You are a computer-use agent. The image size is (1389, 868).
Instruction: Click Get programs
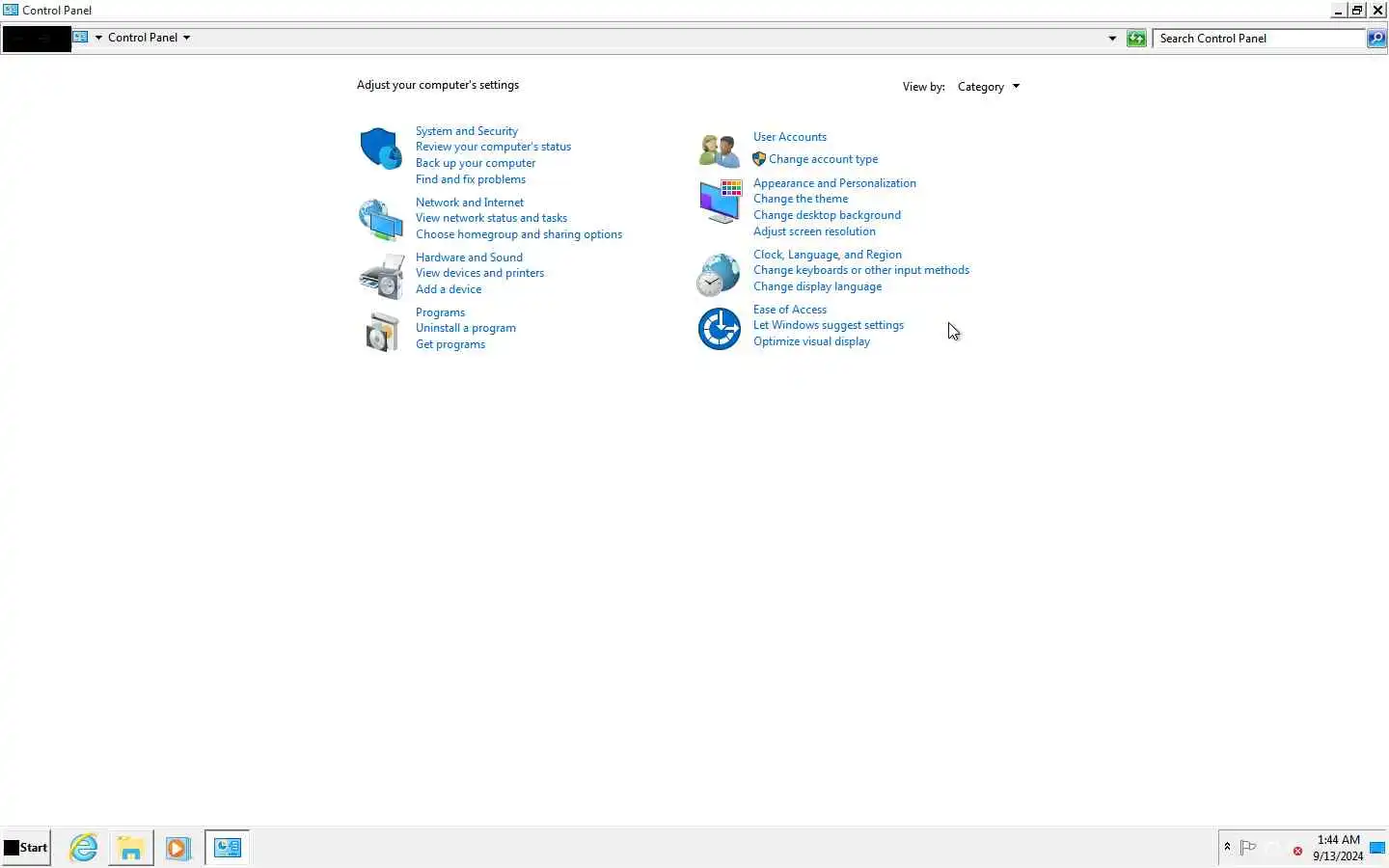click(x=450, y=344)
